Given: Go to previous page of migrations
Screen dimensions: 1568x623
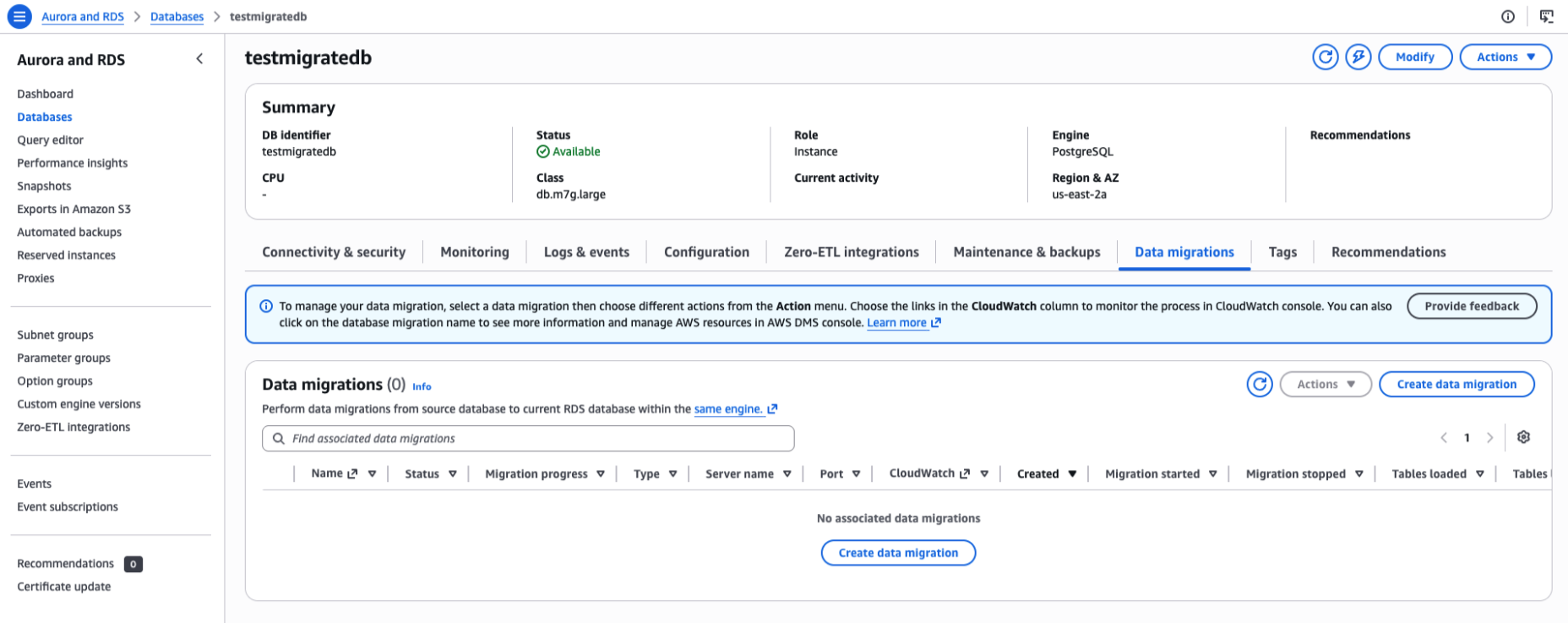Looking at the screenshot, I should (x=1444, y=438).
